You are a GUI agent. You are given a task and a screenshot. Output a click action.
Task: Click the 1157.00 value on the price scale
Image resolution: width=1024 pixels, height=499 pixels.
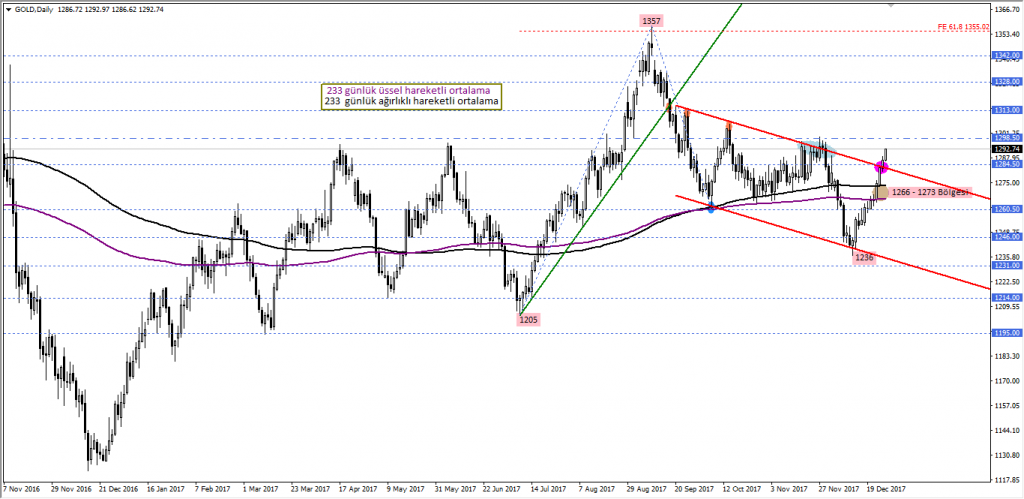coord(1008,406)
